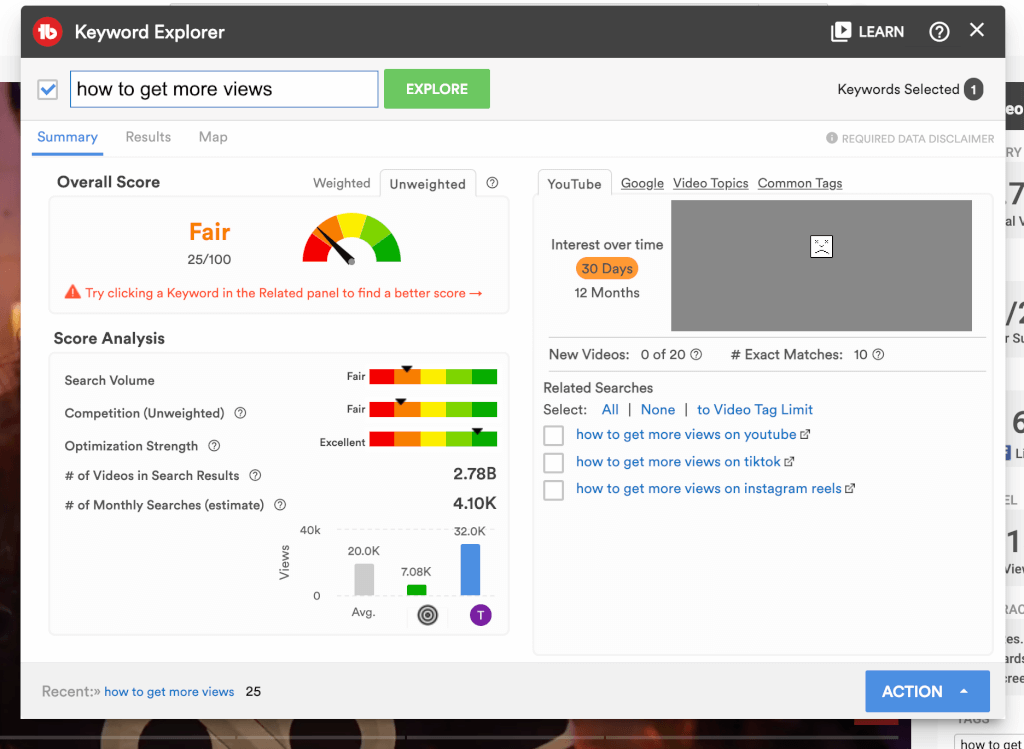
Task: Check 'how to get more views on tiktok'
Action: point(554,463)
